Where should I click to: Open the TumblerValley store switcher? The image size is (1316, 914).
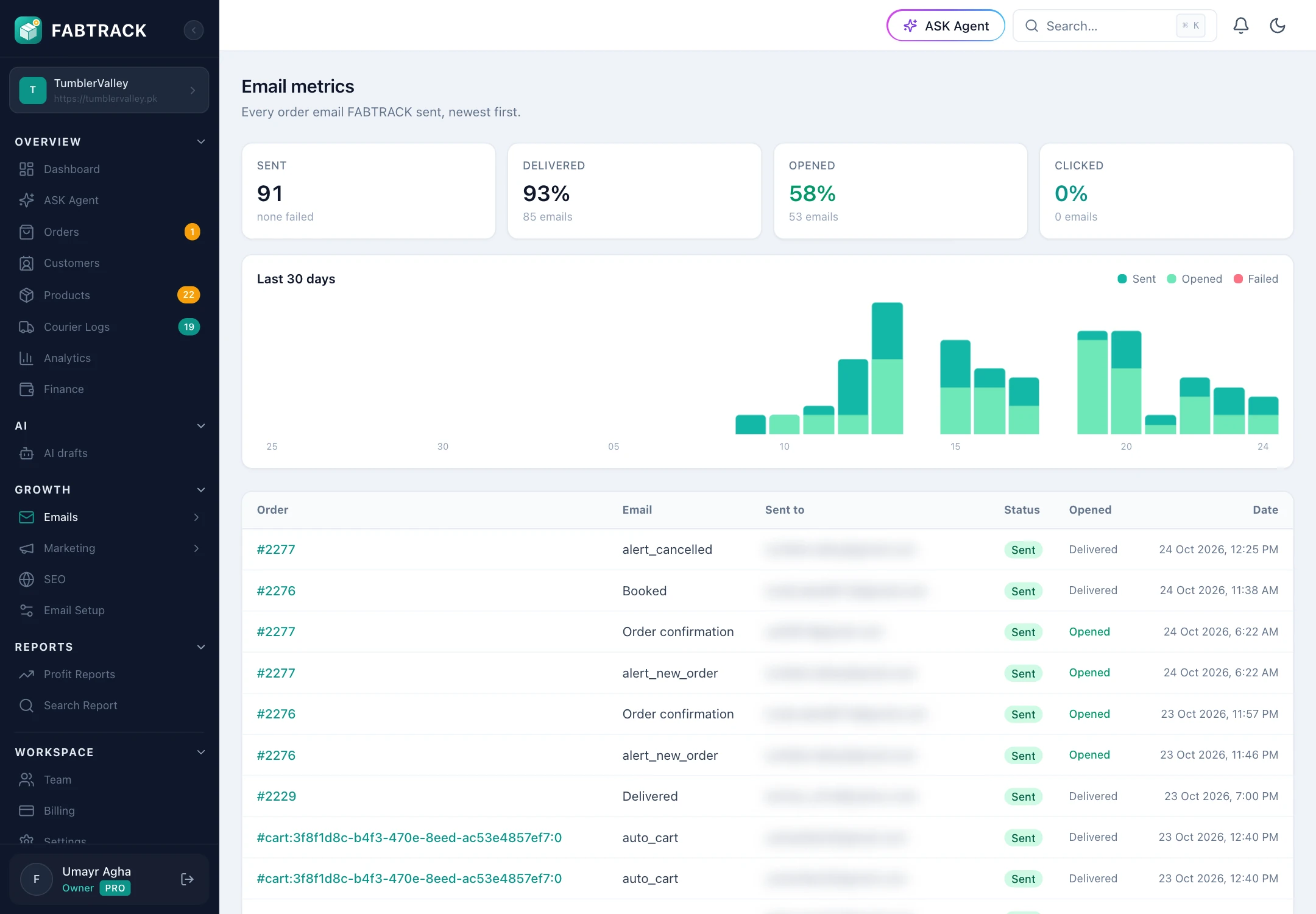point(109,90)
